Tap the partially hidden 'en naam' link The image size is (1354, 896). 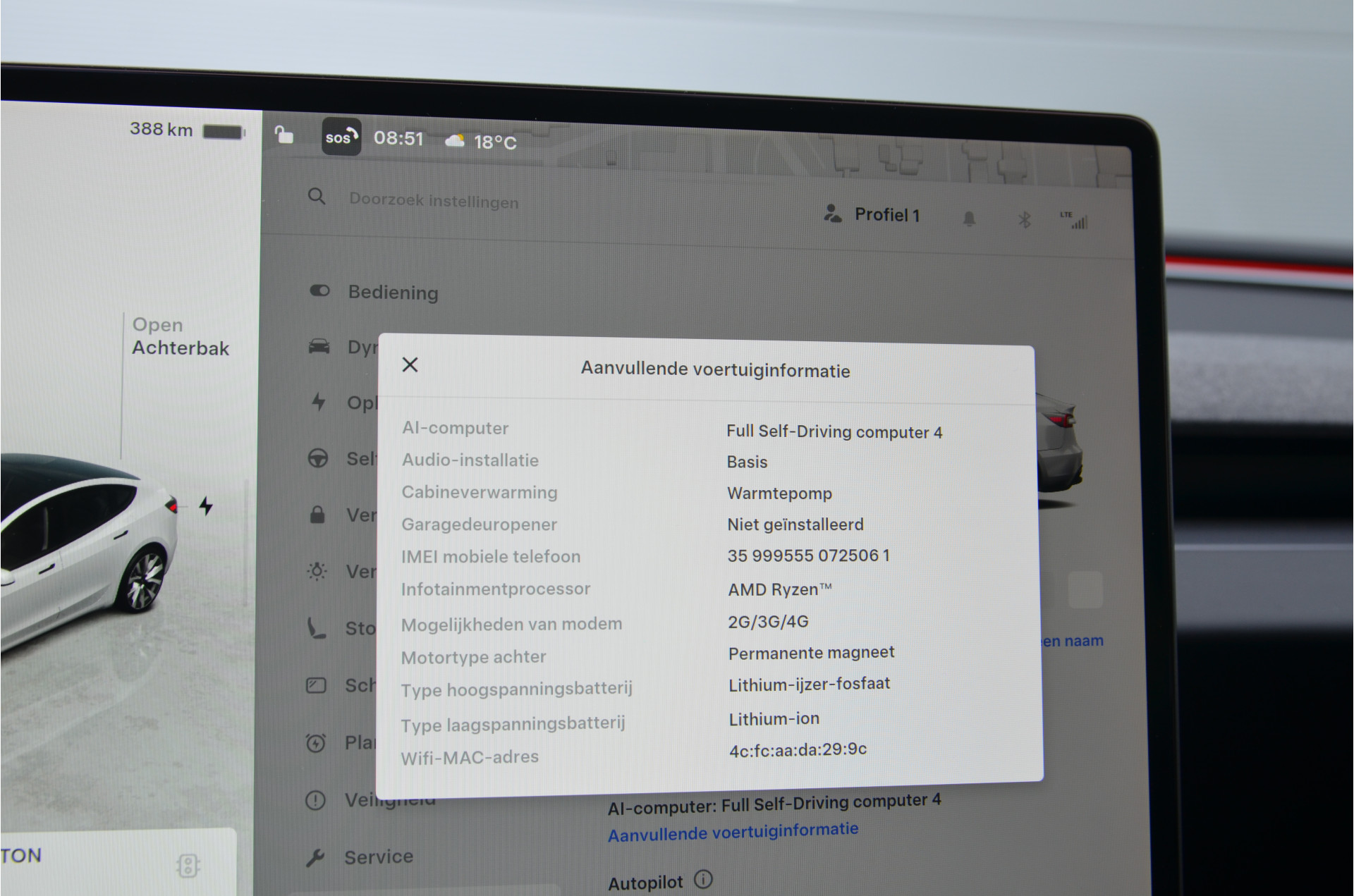[x=1073, y=641]
